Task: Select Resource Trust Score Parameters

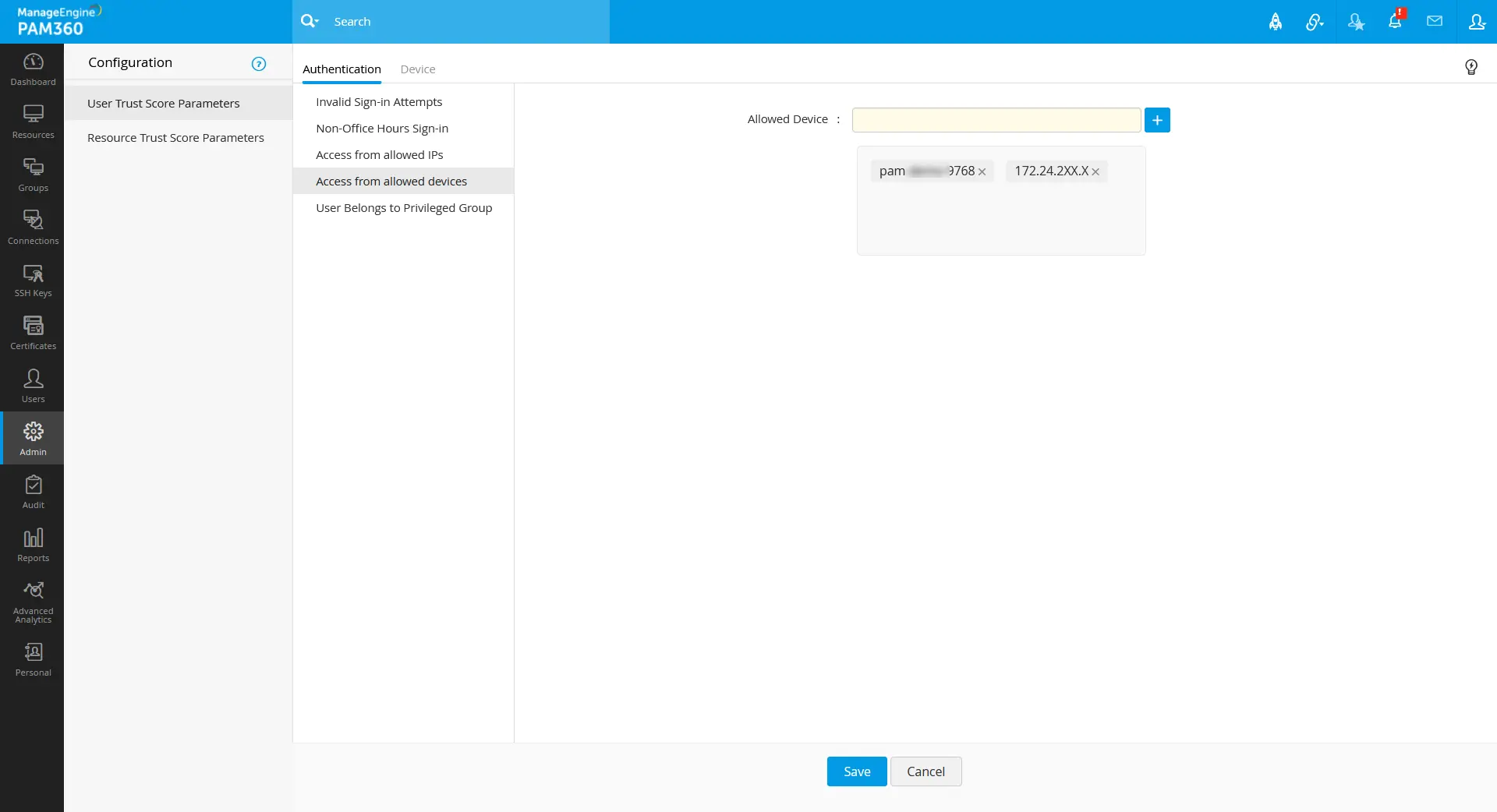Action: (x=175, y=138)
